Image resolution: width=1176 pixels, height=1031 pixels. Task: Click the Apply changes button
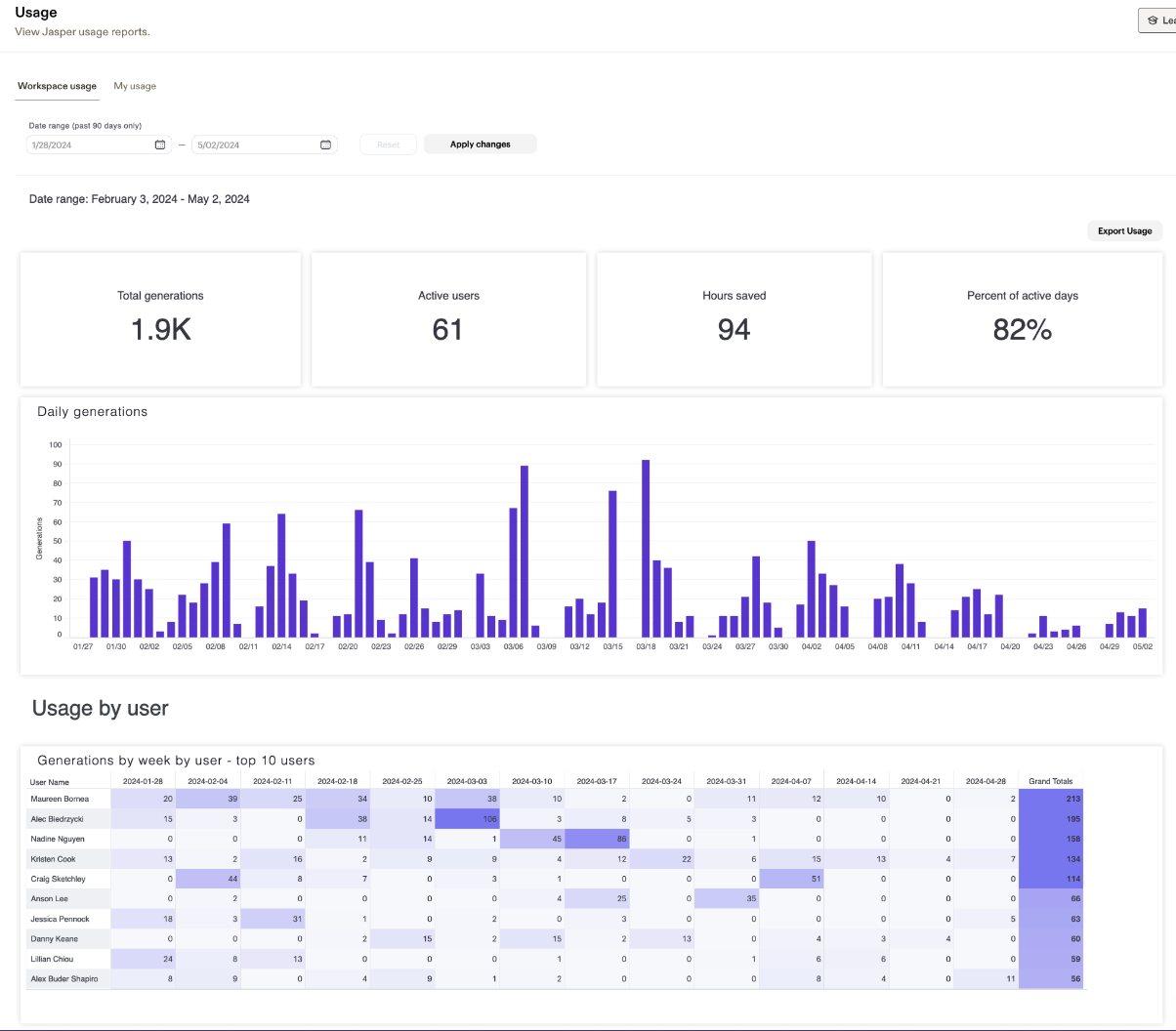(481, 144)
